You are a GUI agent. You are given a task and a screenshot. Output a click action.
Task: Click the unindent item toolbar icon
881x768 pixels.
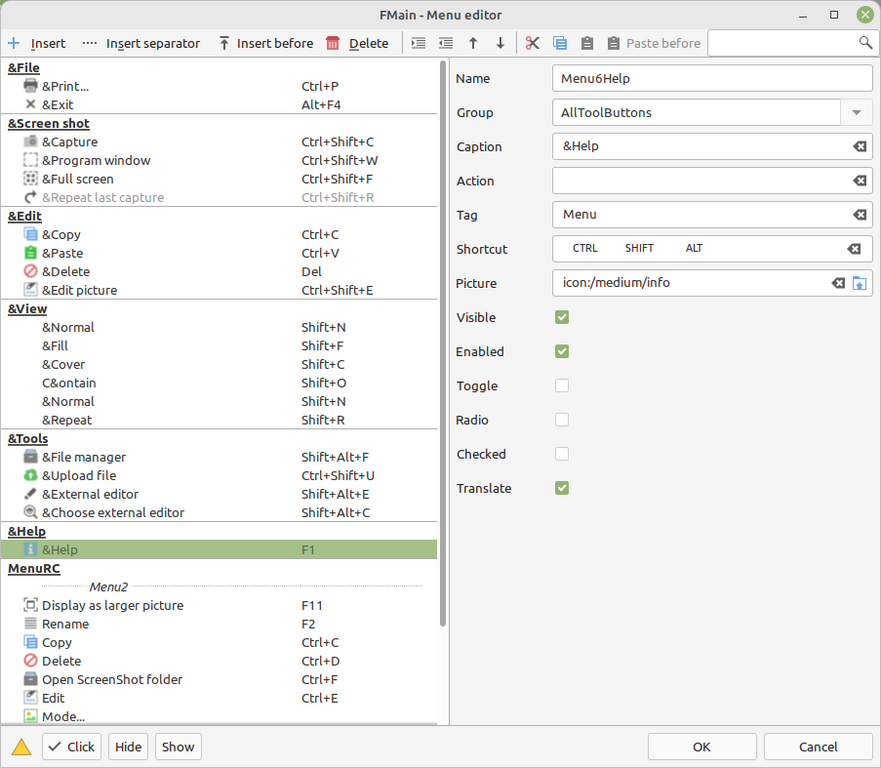[x=446, y=43]
